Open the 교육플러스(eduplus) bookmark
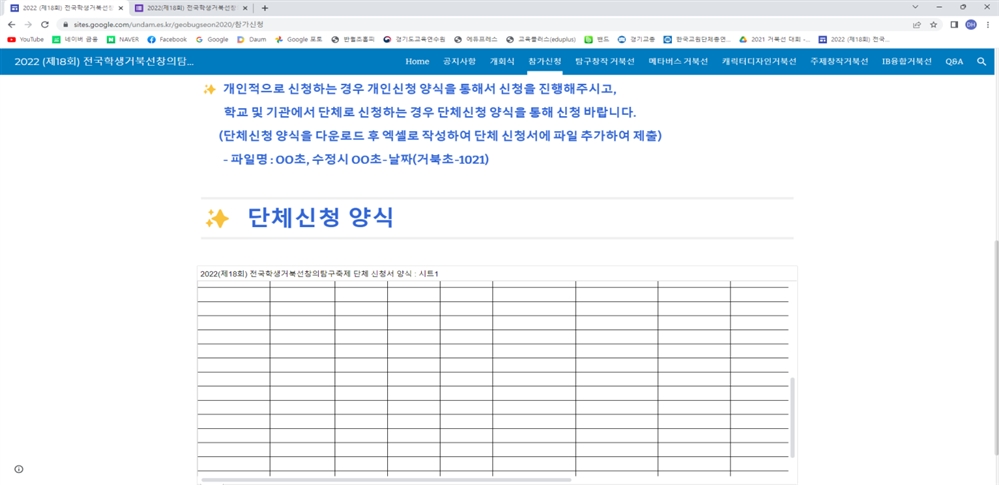The image size is (999, 485). (x=541, y=39)
